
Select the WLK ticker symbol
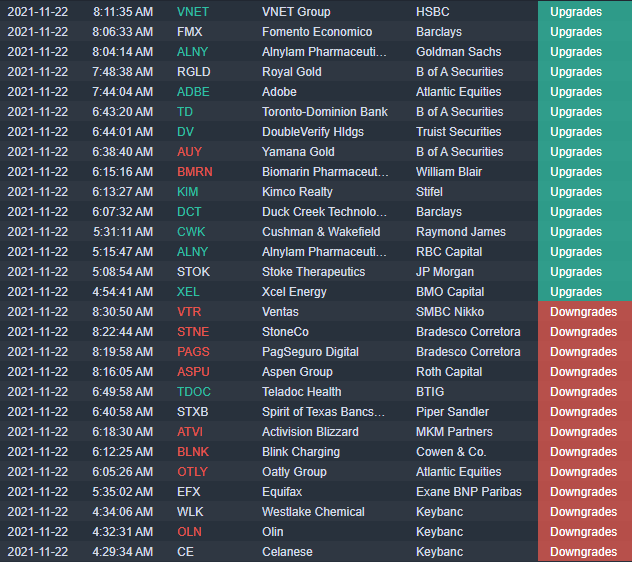190,512
